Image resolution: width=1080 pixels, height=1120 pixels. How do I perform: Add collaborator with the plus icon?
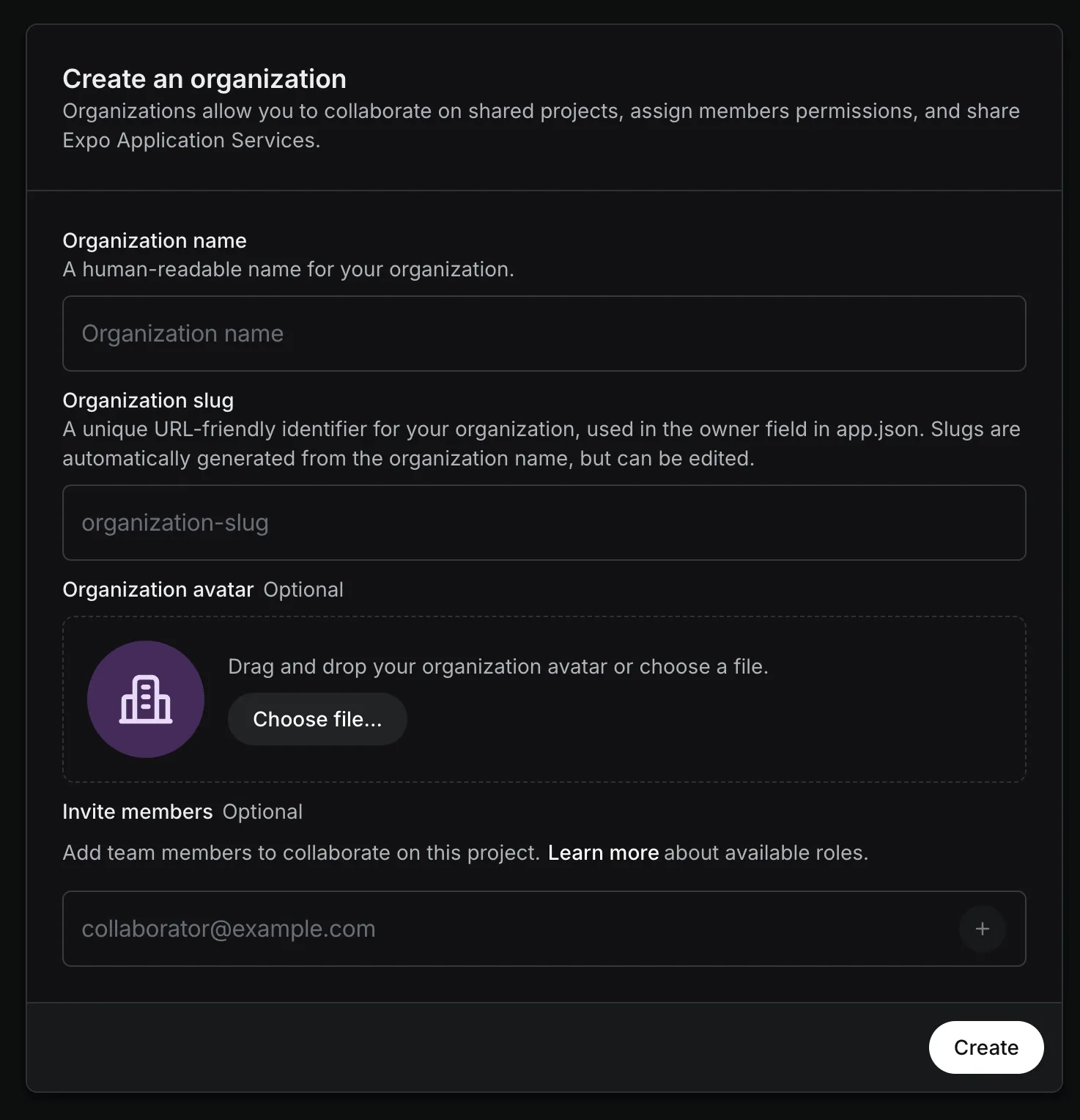983,929
